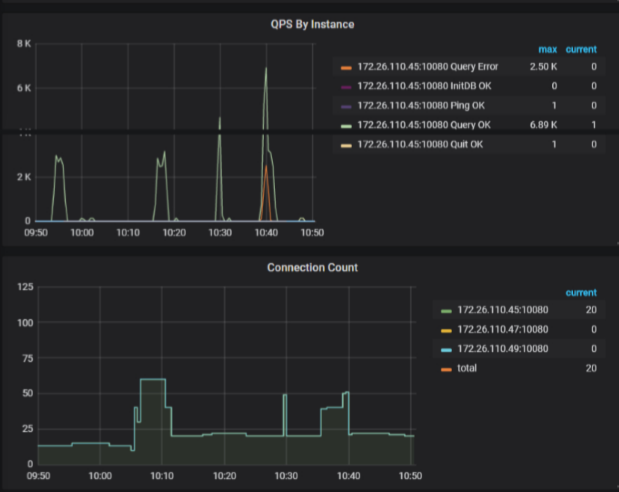Click the magenta InitDB OK legend swatch
This screenshot has height=492, width=619.
point(346,87)
